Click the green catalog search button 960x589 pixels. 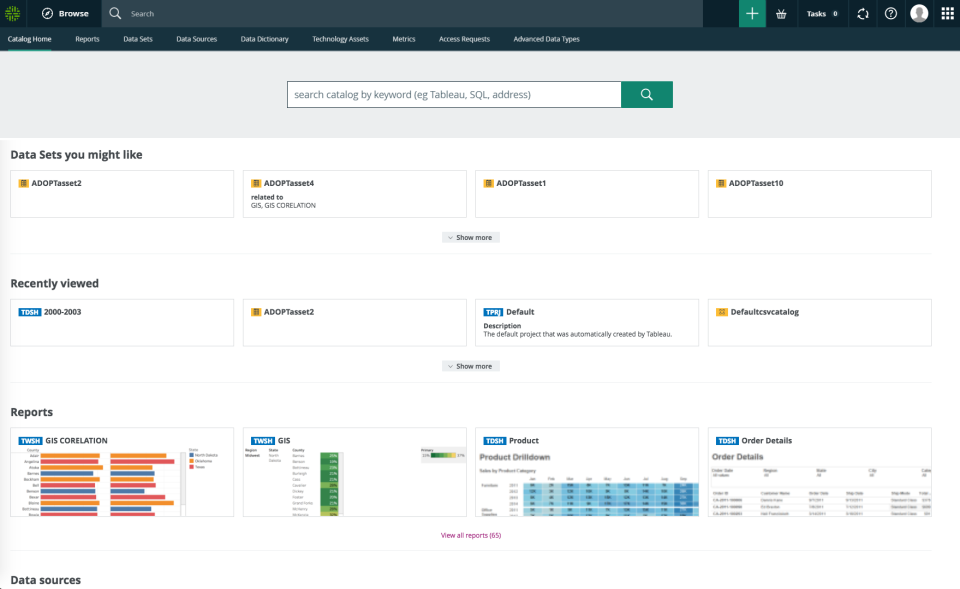[x=646, y=94]
